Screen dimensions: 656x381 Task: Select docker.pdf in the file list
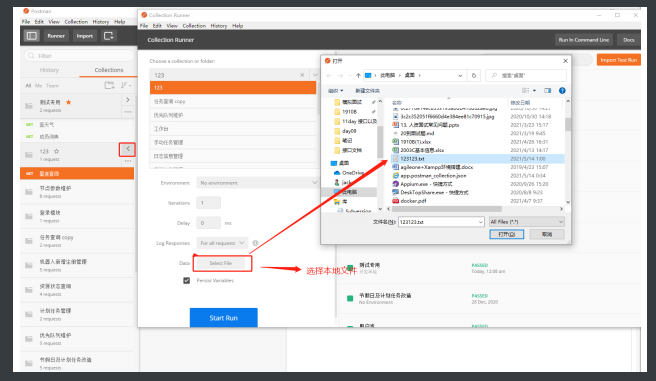click(413, 201)
